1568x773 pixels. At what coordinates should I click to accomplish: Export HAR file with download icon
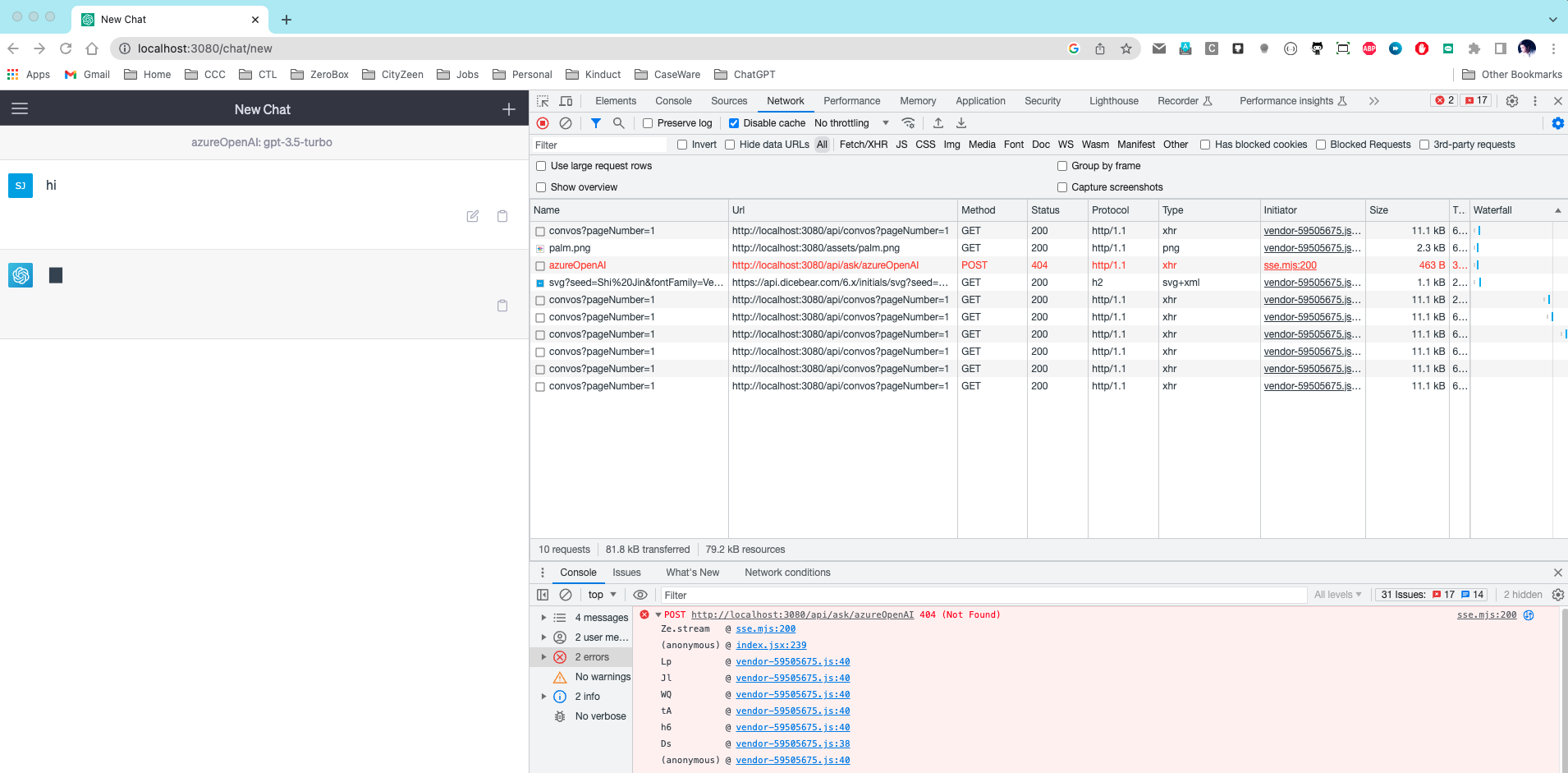pos(960,122)
